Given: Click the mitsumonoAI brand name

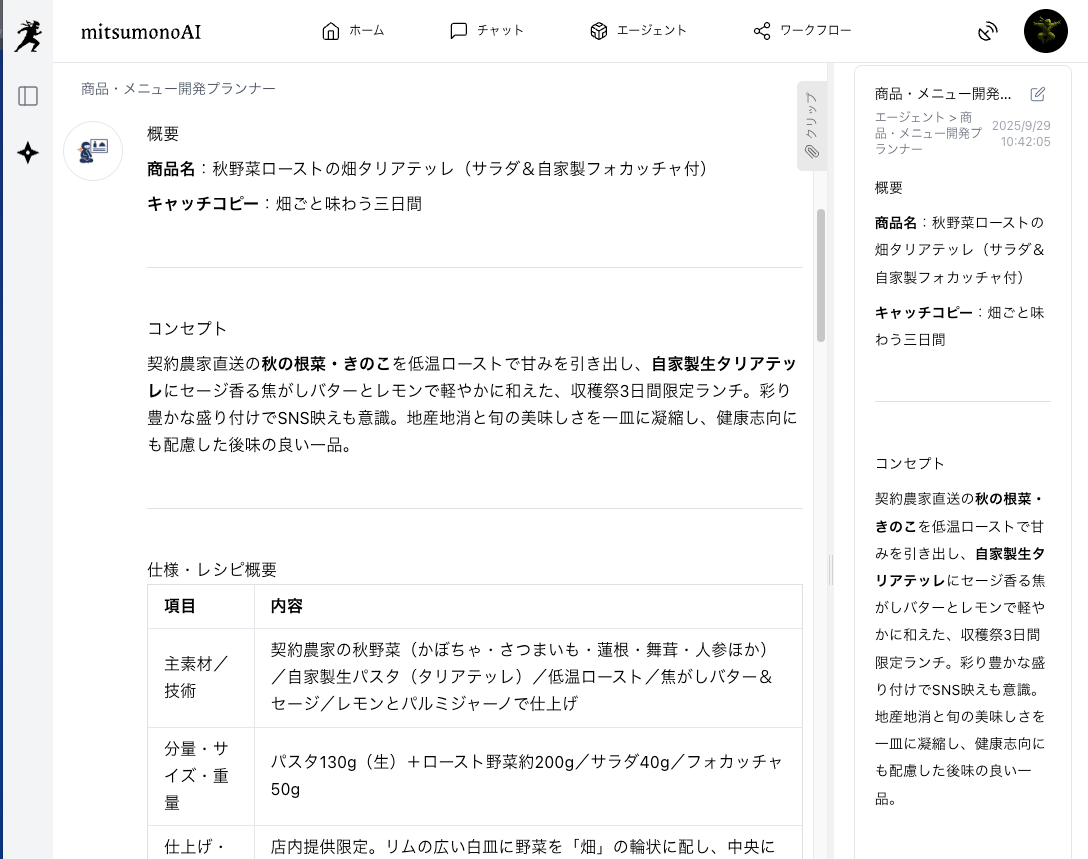Looking at the screenshot, I should tap(141, 32).
